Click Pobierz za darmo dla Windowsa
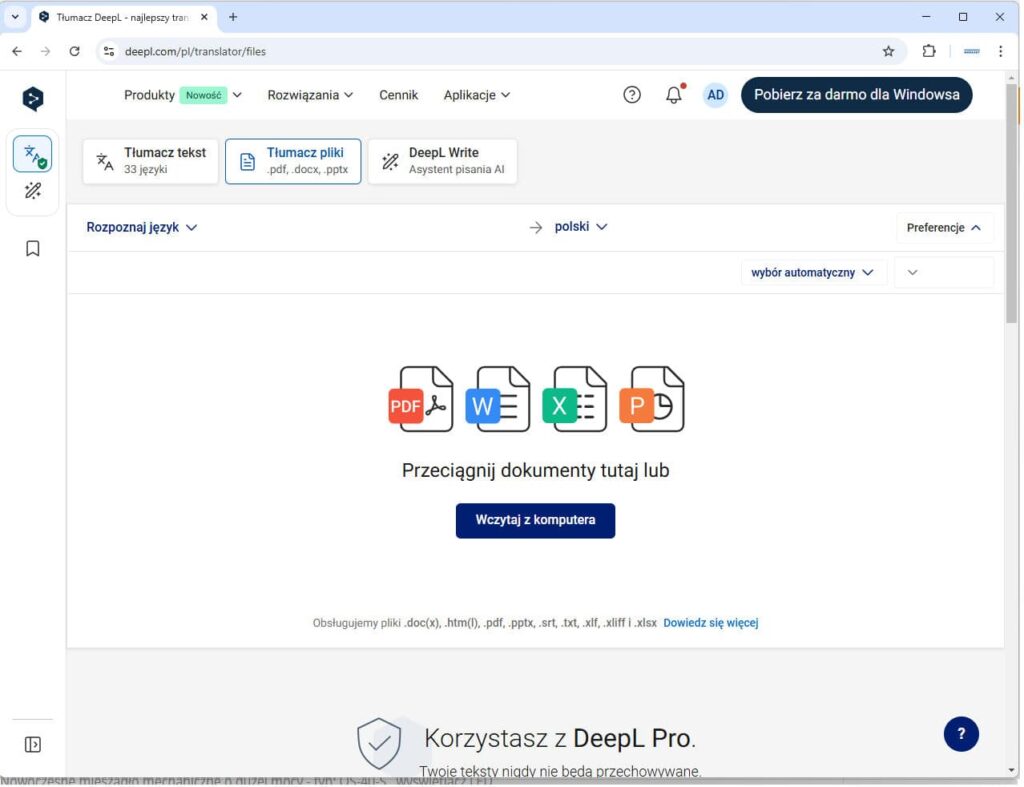 [856, 94]
